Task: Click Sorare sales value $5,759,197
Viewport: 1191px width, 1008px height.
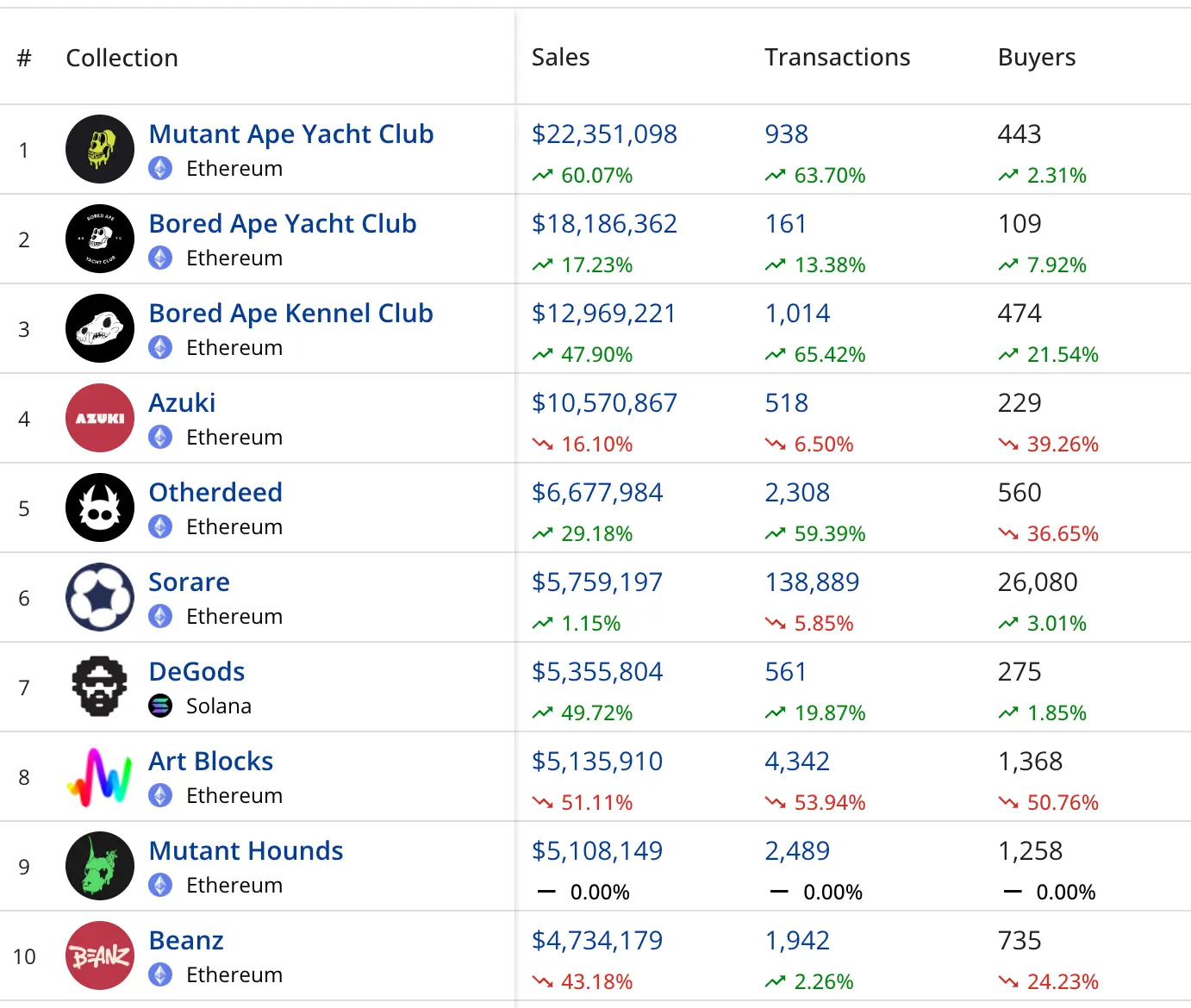Action: [597, 582]
